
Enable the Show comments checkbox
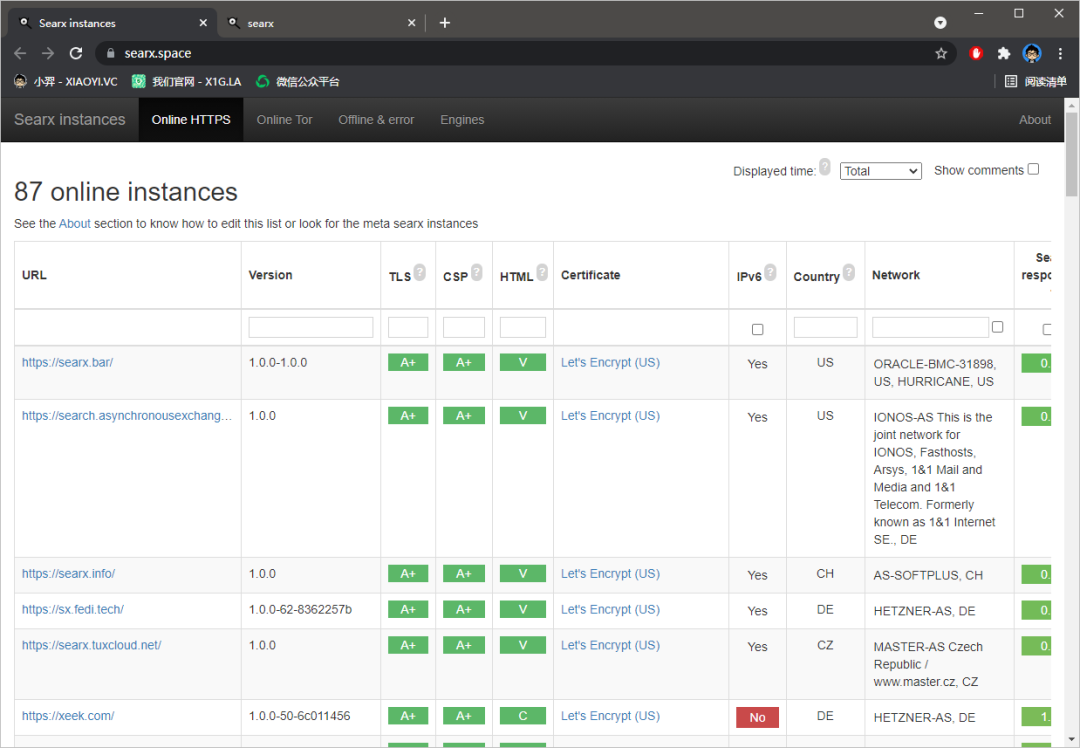pyautogui.click(x=1034, y=169)
